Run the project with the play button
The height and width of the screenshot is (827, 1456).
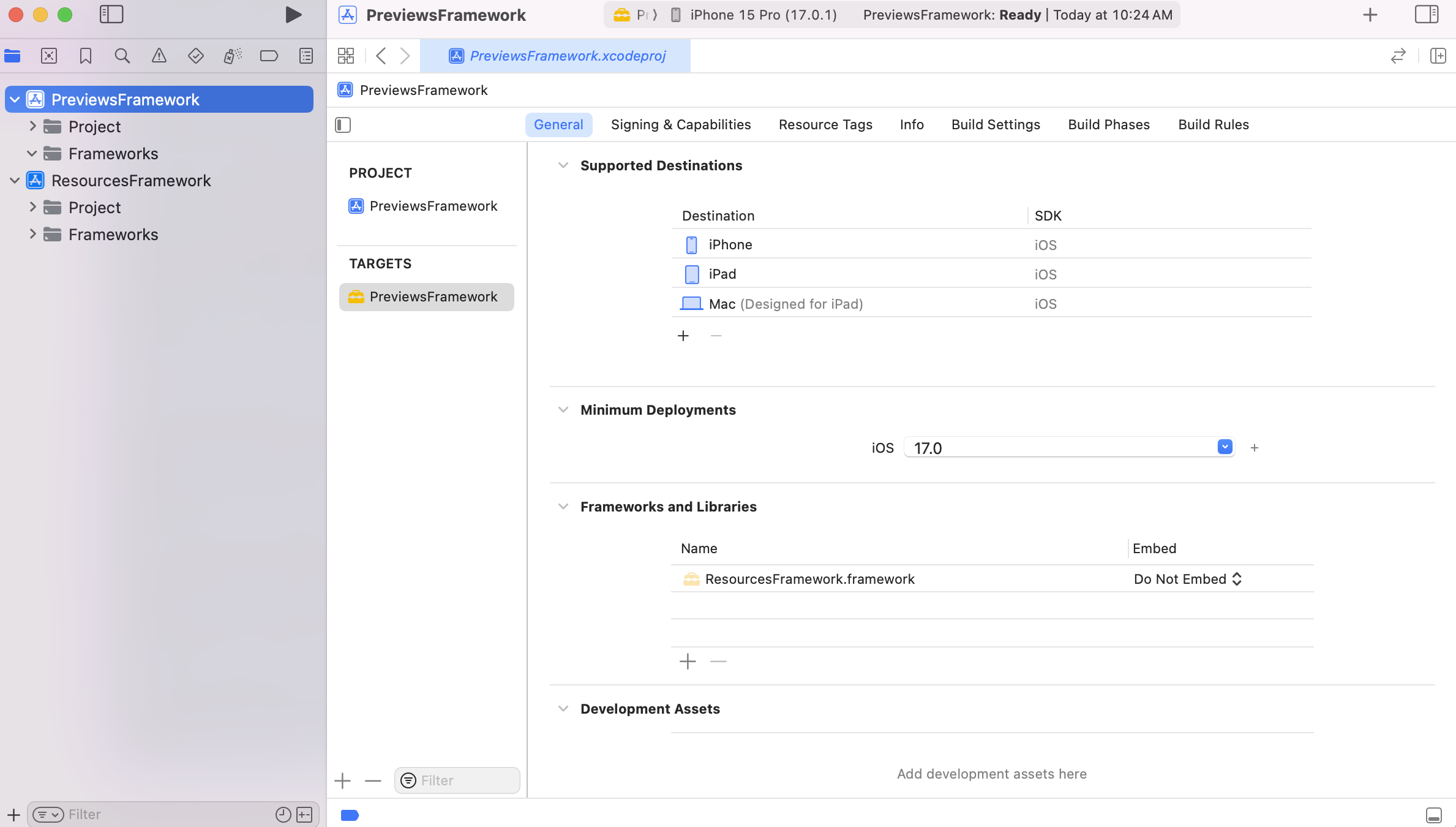coord(293,15)
